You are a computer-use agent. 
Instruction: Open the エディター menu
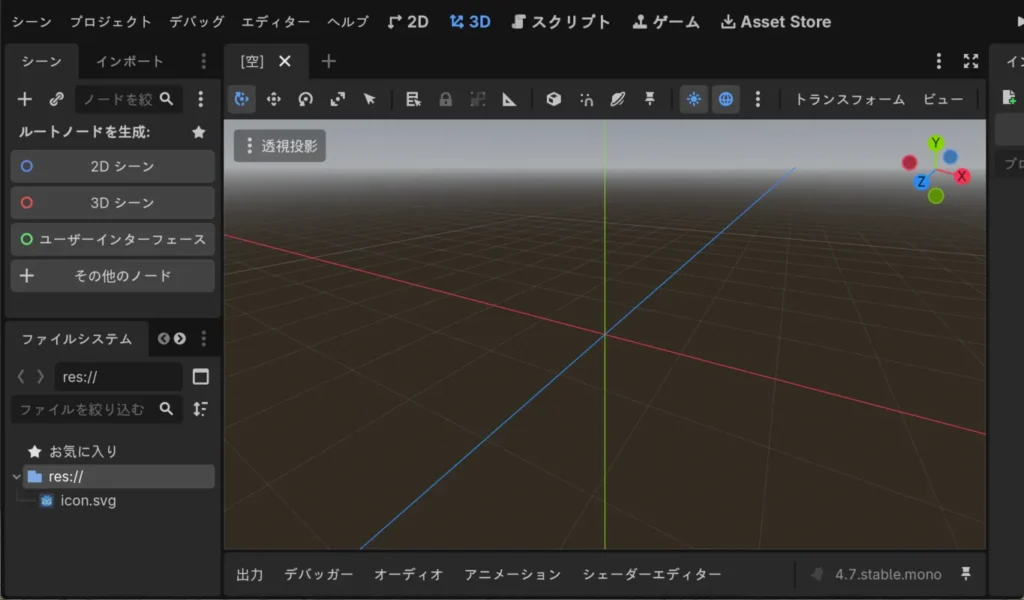coord(276,22)
